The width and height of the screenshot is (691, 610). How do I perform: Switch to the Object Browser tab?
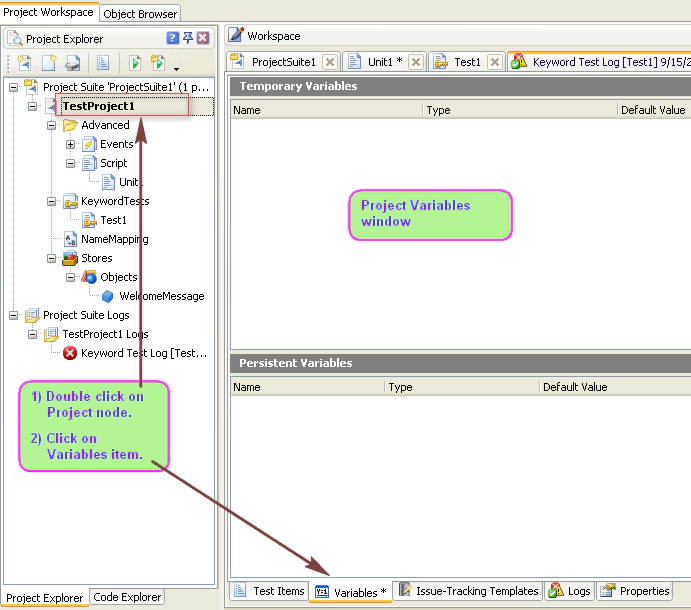pyautogui.click(x=140, y=13)
